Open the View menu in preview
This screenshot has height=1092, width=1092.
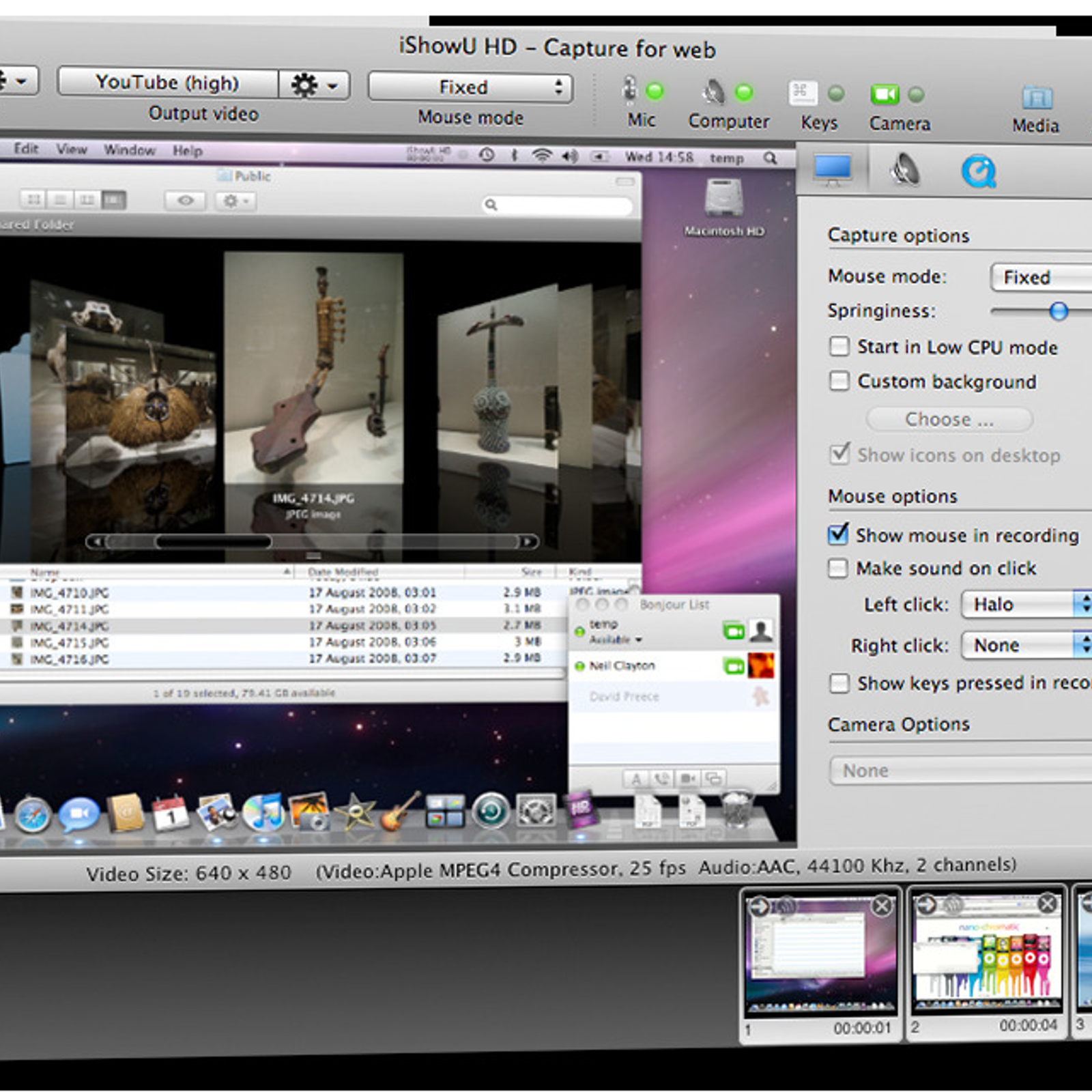pos(72,149)
